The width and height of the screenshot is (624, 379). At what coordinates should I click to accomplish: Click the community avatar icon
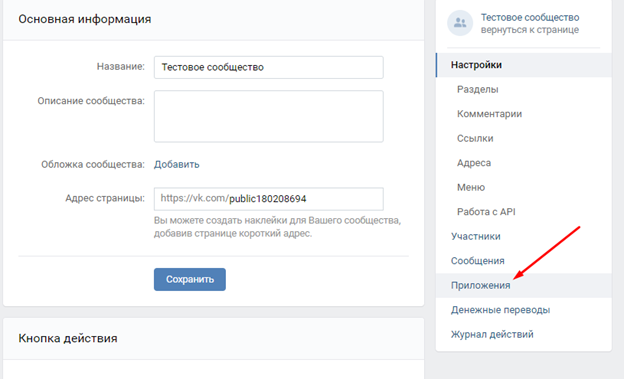pos(460,23)
